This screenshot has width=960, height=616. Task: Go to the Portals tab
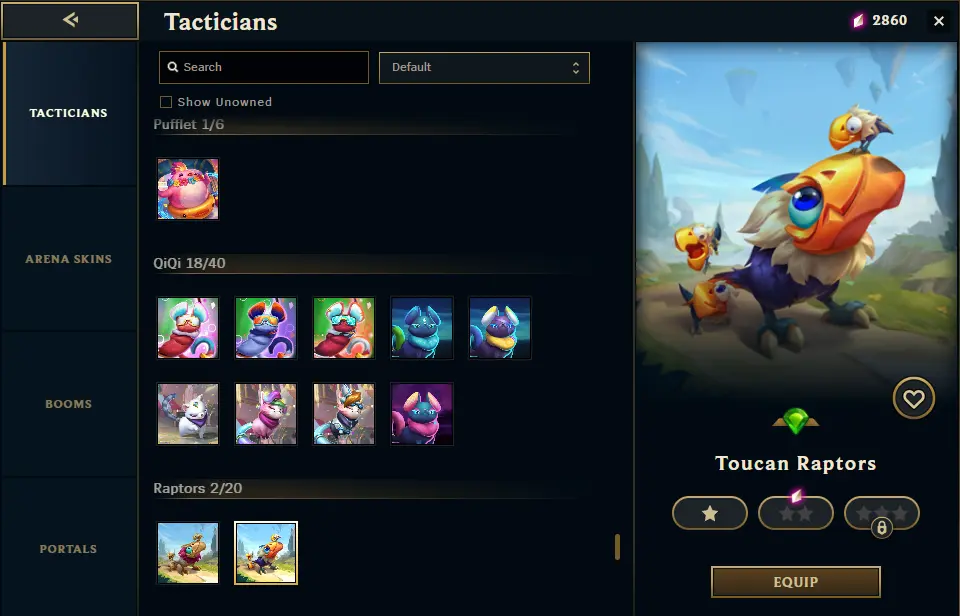coord(69,549)
